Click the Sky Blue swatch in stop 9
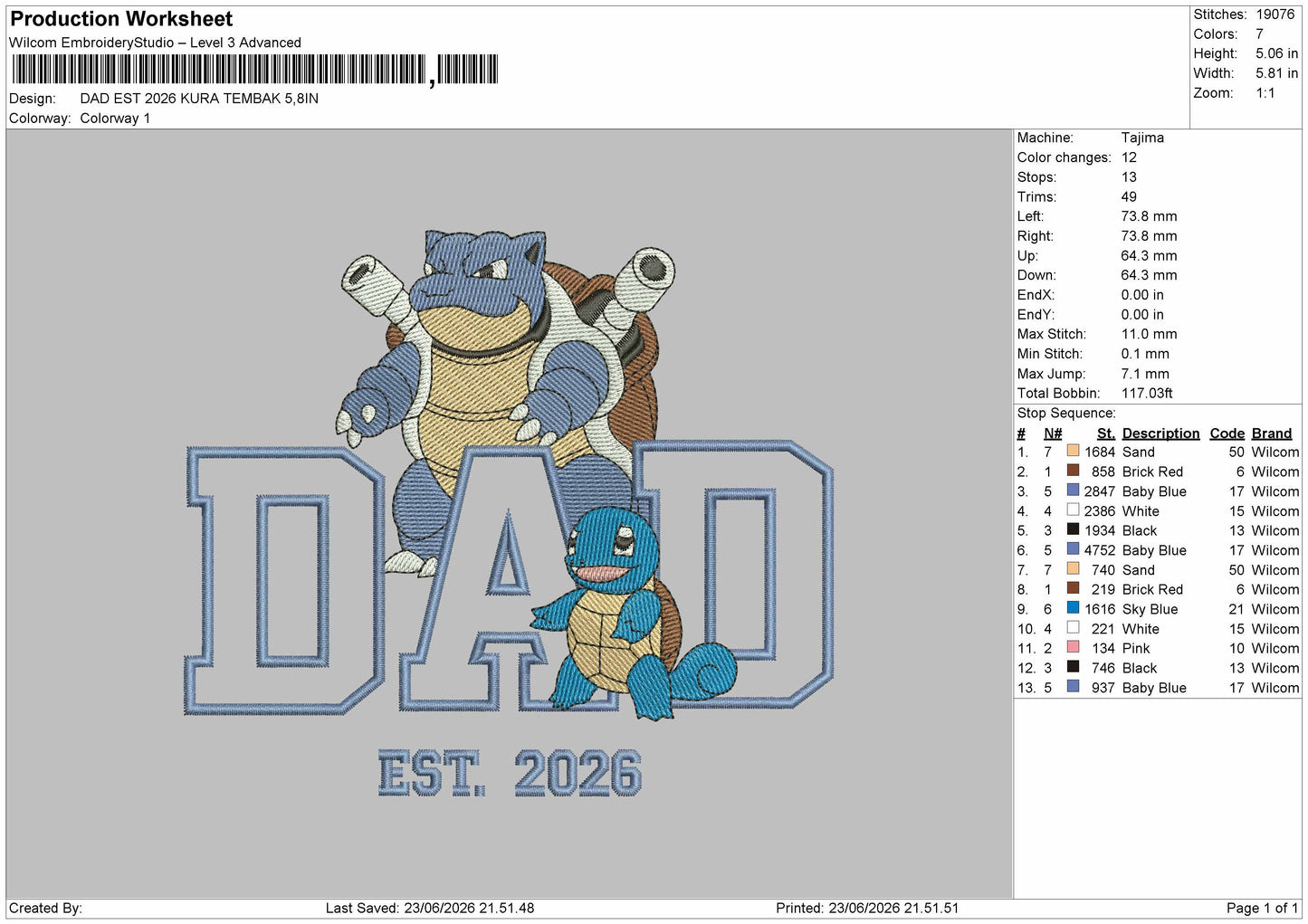This screenshot has width=1308, height=924. tap(1073, 608)
